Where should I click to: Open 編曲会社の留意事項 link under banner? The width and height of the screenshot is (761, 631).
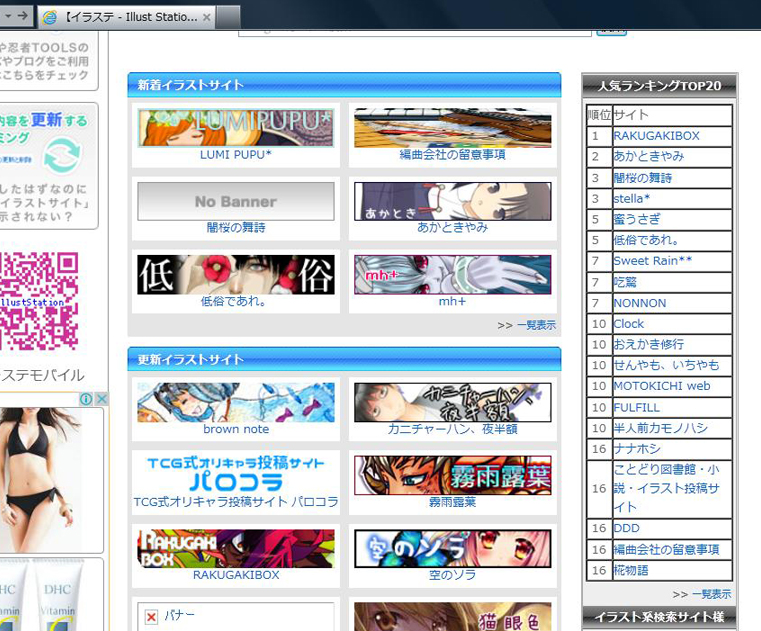(x=452, y=155)
